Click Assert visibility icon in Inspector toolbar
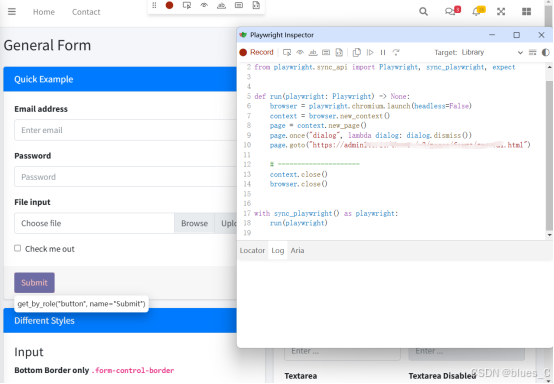The height and width of the screenshot is (384, 554). pos(300,52)
